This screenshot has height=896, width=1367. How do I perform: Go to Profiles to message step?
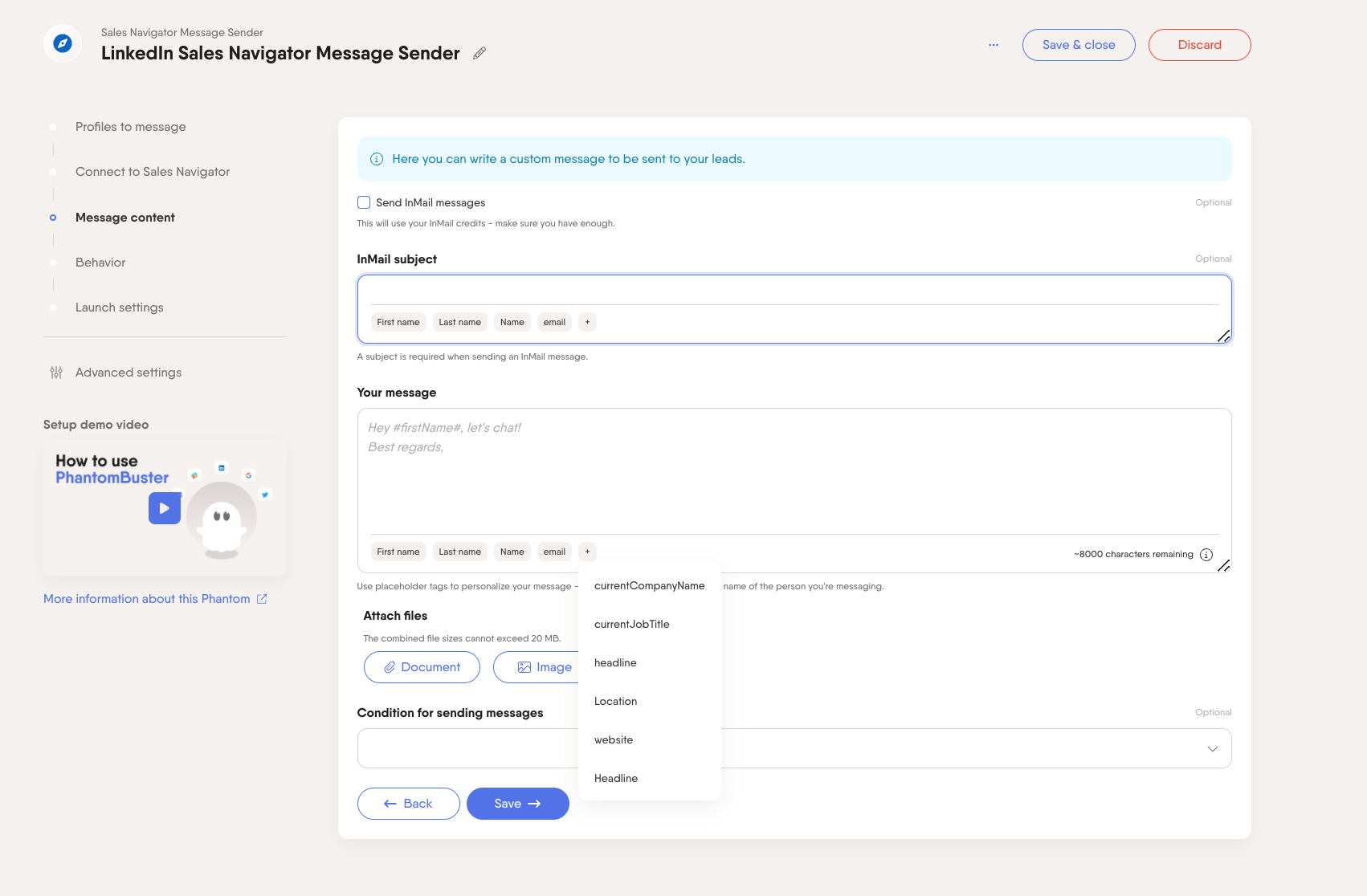(x=131, y=127)
